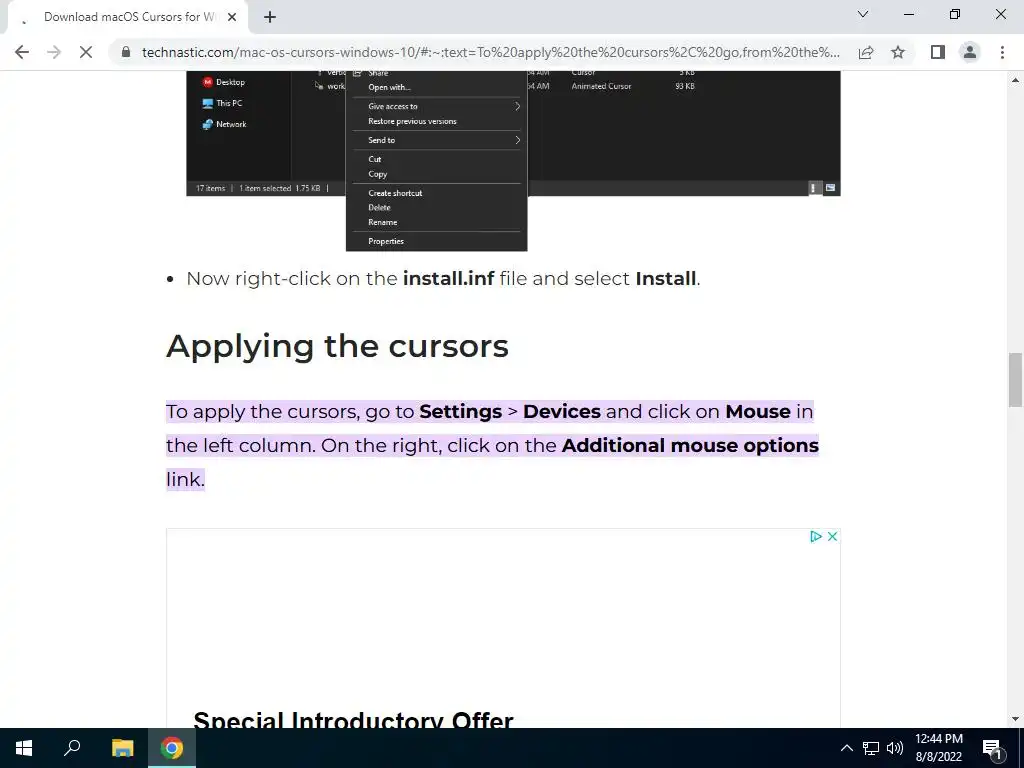Close the Download macOS Cursors tab
The image size is (1024, 768).
tap(232, 17)
